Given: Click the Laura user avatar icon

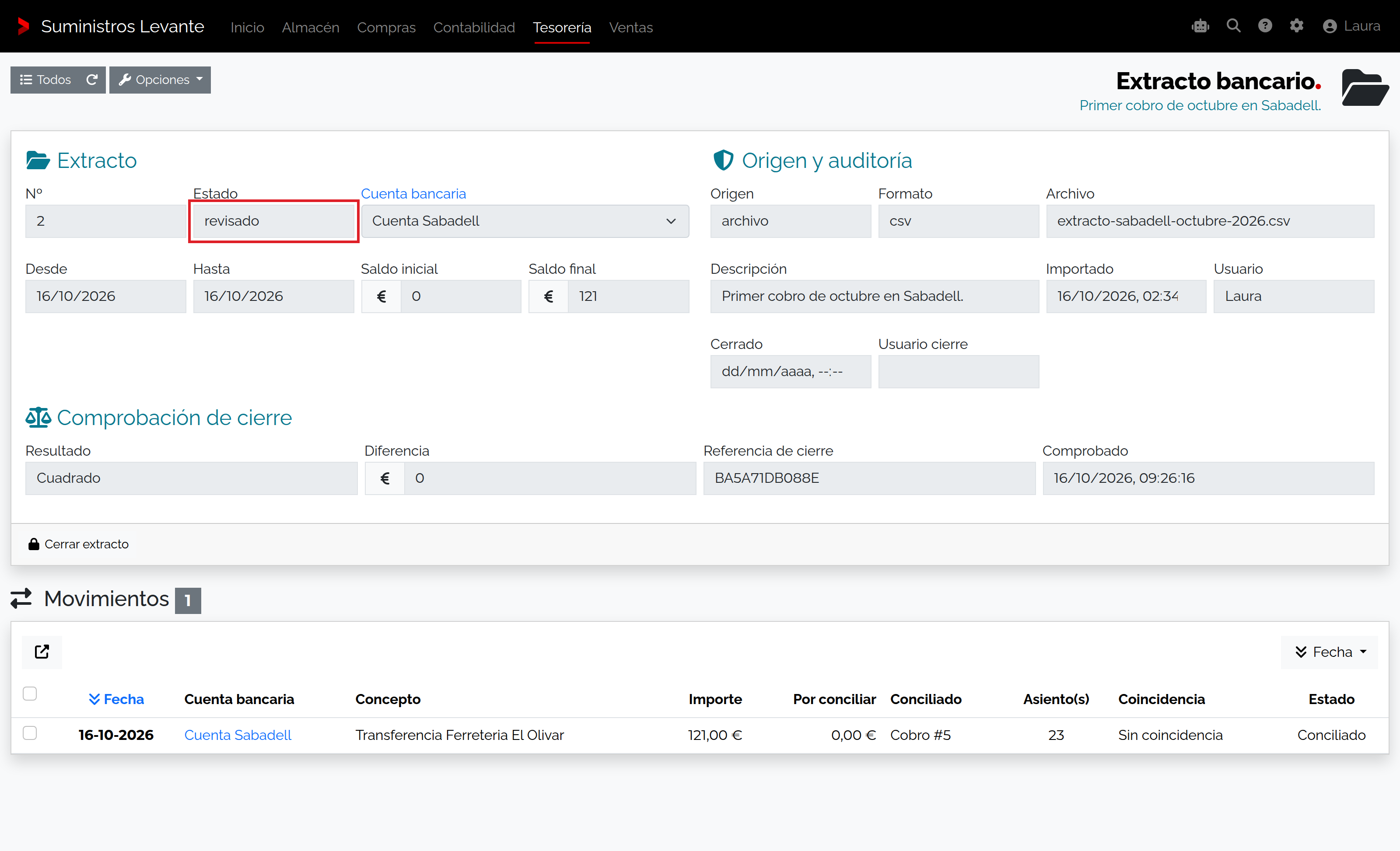Looking at the screenshot, I should [1330, 26].
